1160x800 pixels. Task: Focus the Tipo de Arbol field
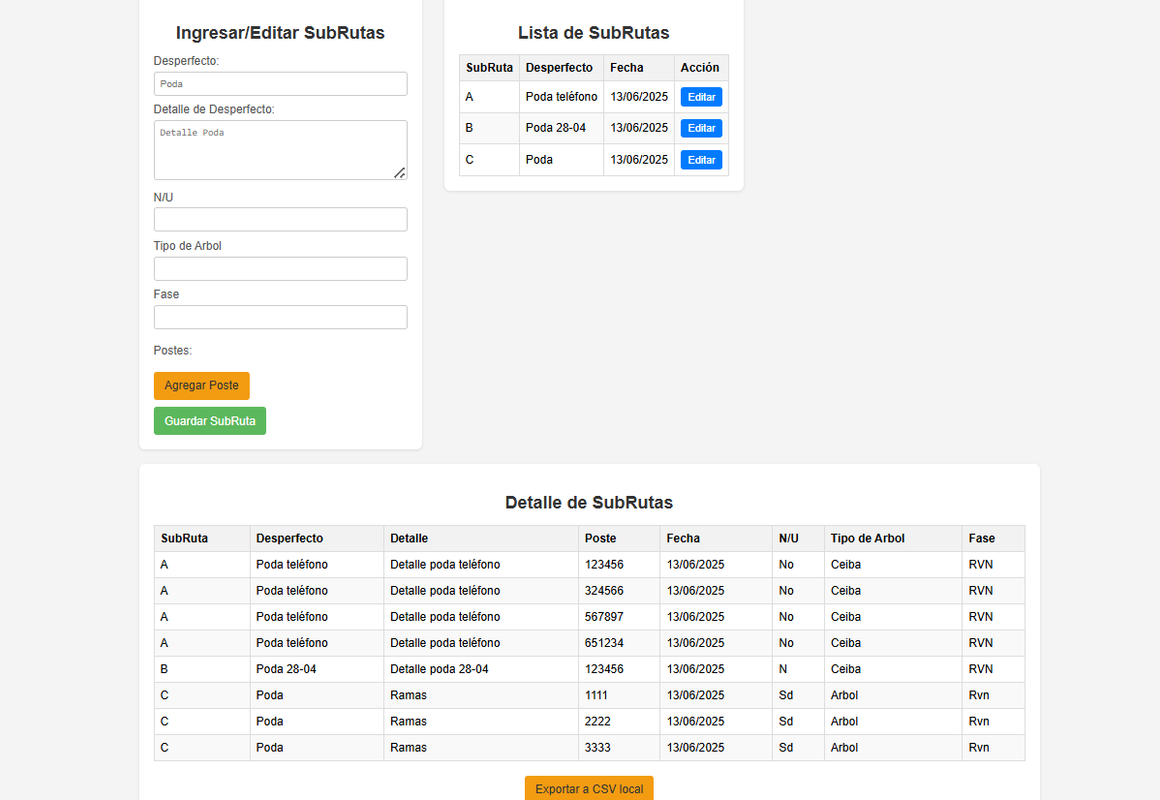click(x=280, y=269)
